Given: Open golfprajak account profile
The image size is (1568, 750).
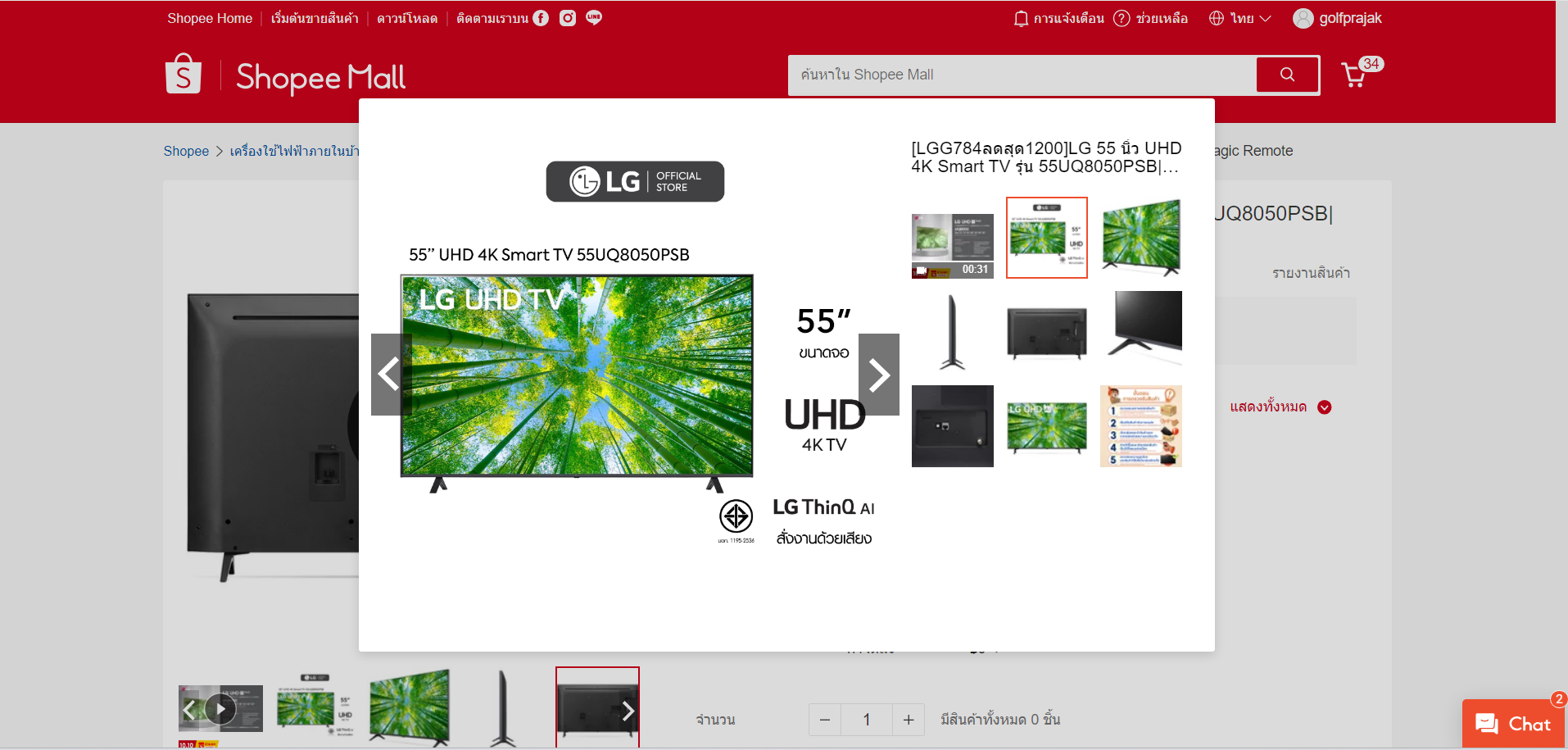Looking at the screenshot, I should point(1337,18).
